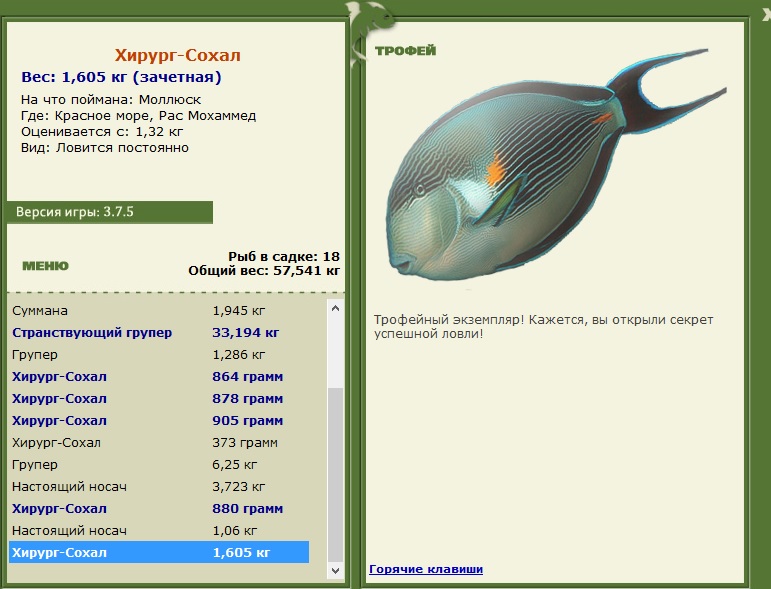The width and height of the screenshot is (771, 589).
Task: Select the Групер 1,286 кг row
Action: (159, 354)
